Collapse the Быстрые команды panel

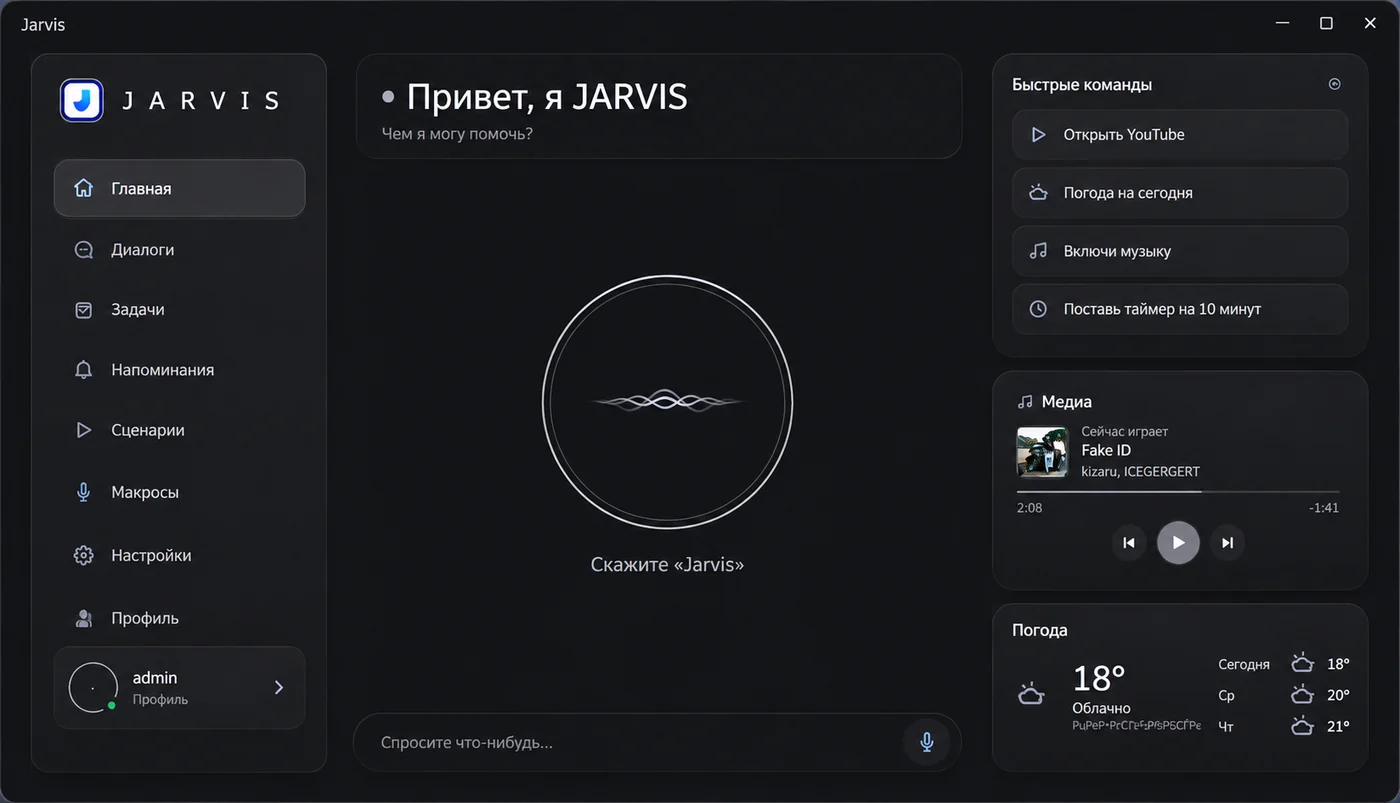(1334, 84)
